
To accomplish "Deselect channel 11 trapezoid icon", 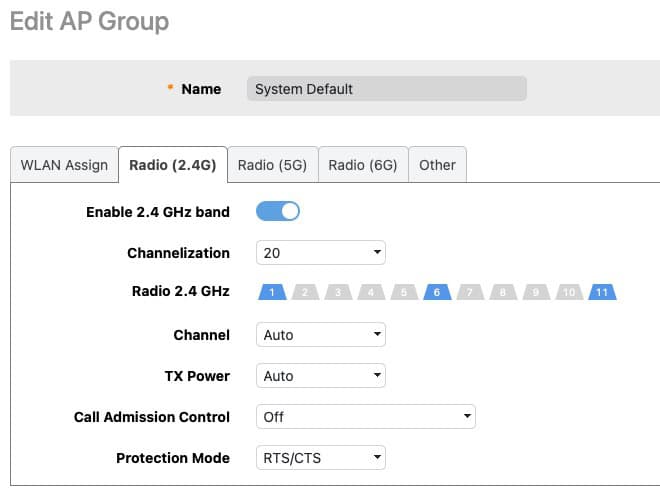I will (602, 292).
